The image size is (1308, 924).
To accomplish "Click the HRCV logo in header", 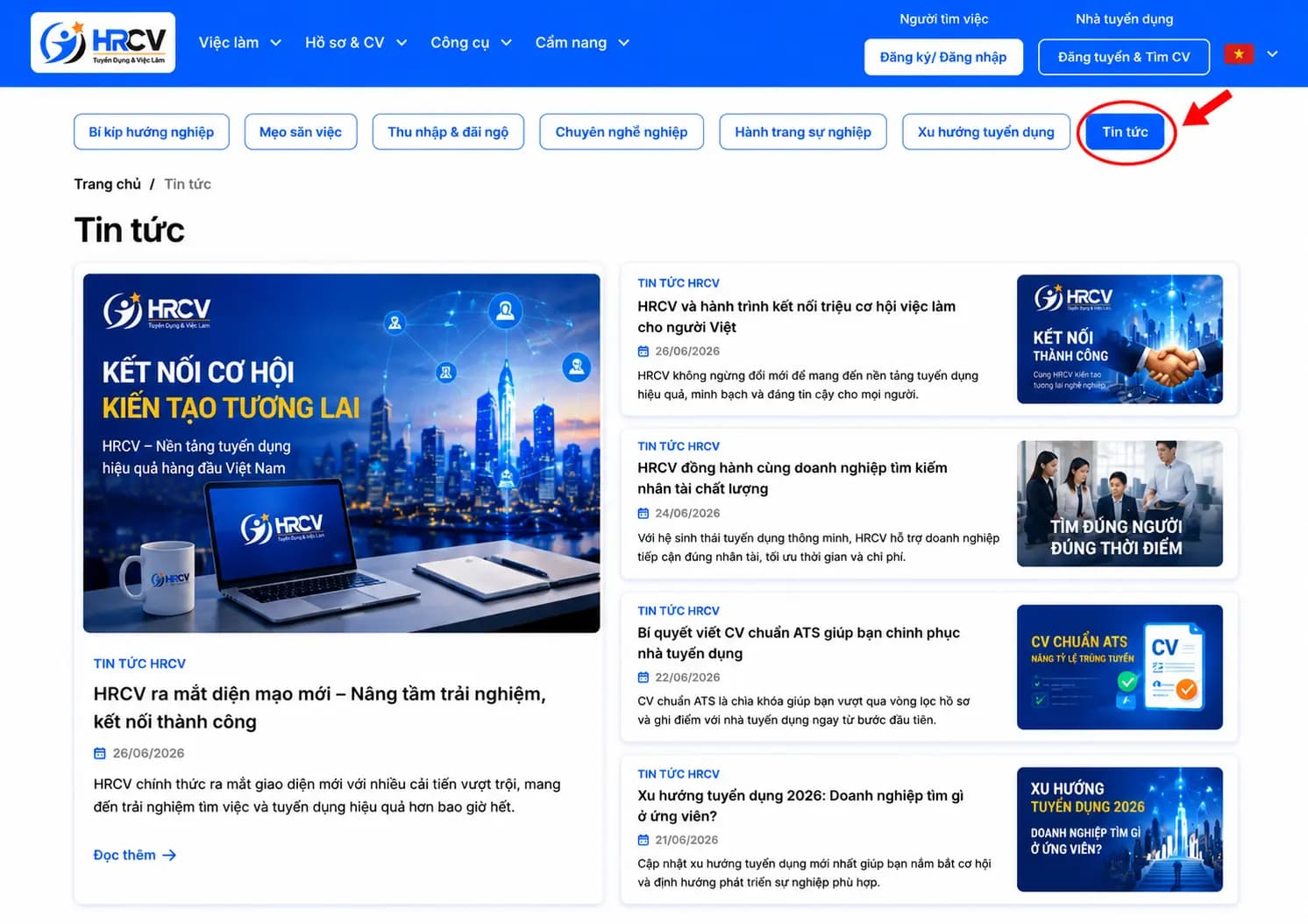I will click(103, 42).
